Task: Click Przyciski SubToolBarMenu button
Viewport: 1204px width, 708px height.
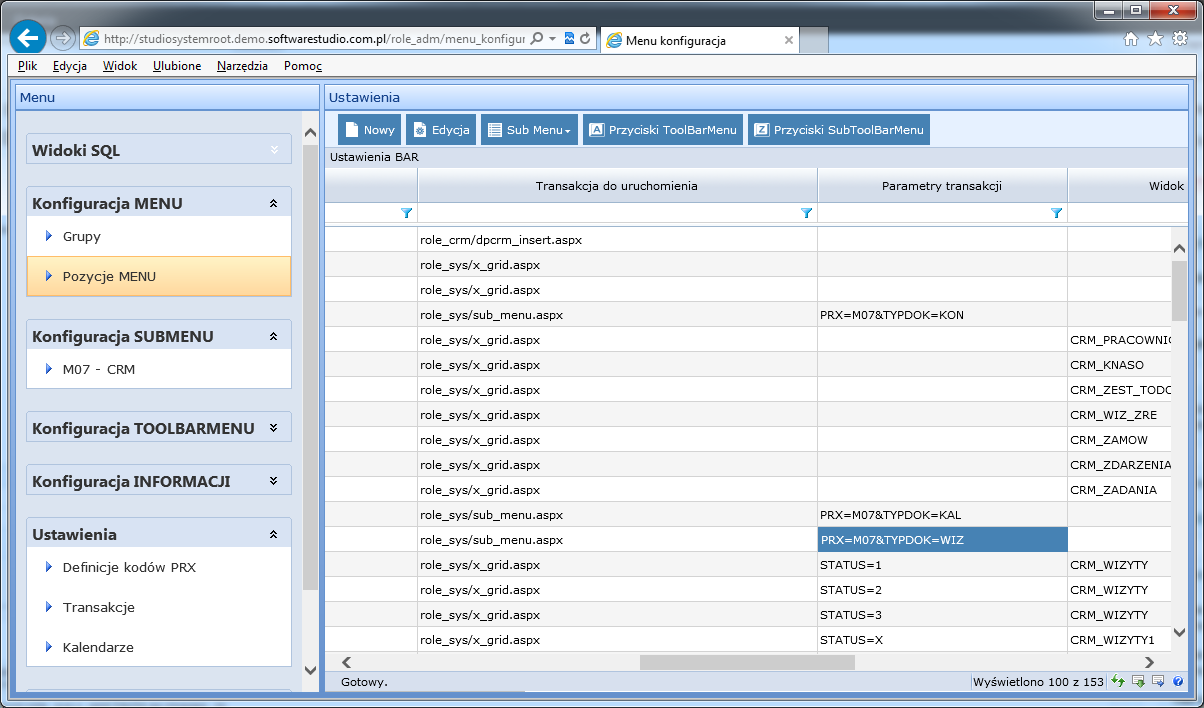Action: 839,130
